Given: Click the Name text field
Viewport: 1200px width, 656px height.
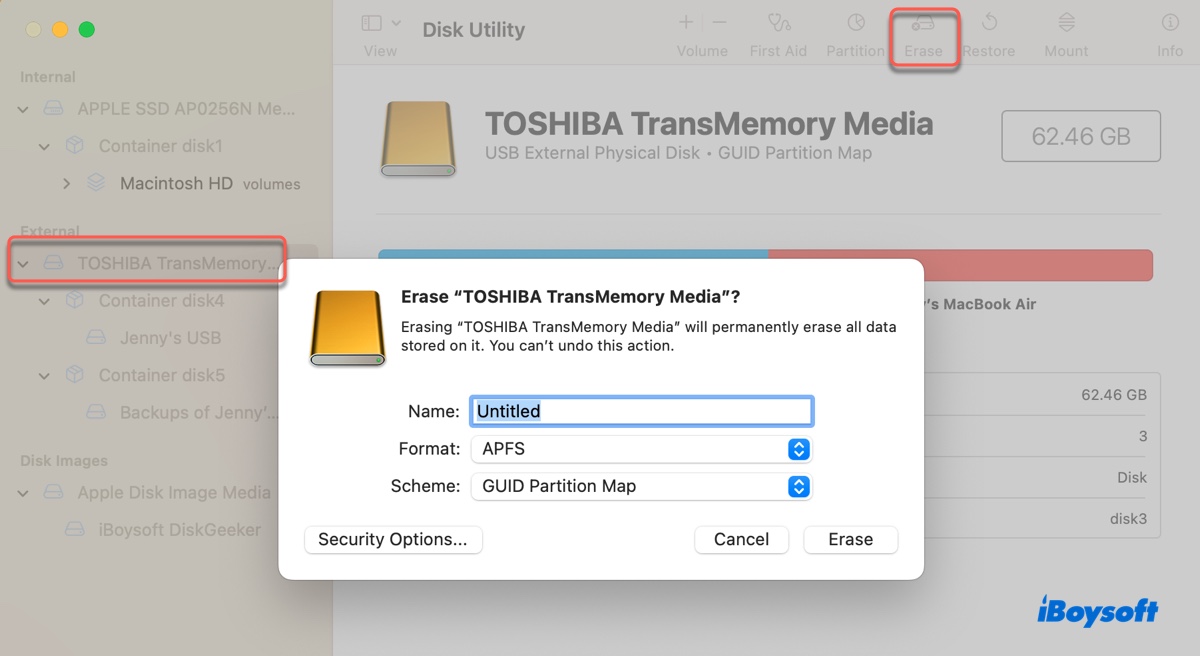Looking at the screenshot, I should point(641,411).
